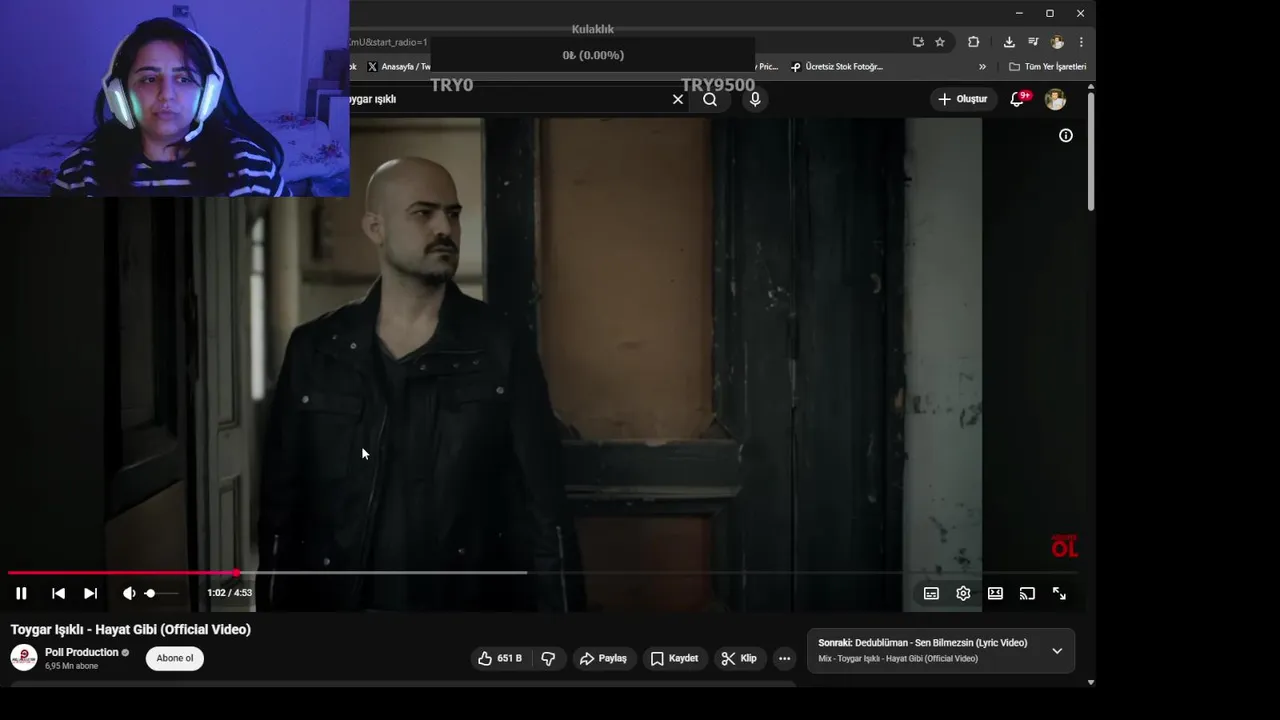Screen dimensions: 1280x720
Task: Open Anasayfa / Twitter bookmark
Action: [398, 67]
